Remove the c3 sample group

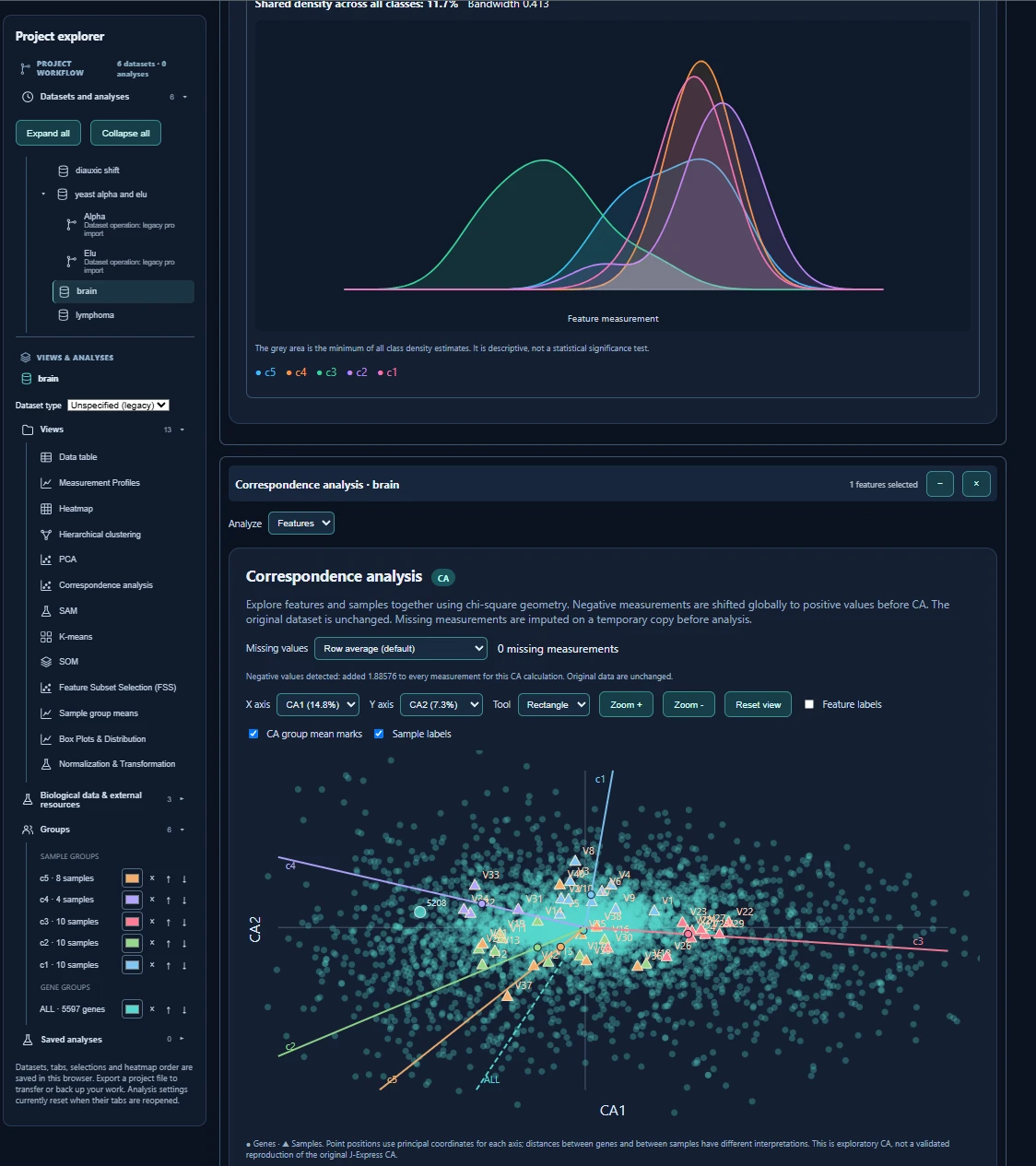[152, 922]
